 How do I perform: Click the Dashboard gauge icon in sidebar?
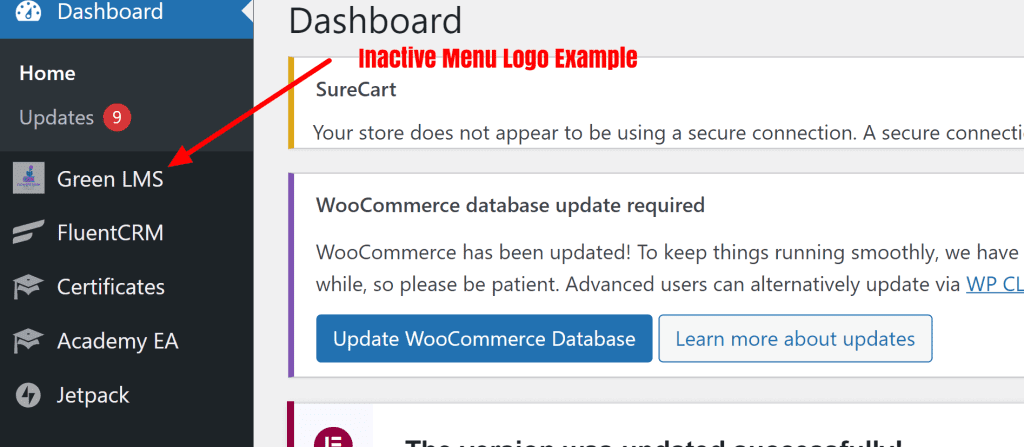pos(28,11)
